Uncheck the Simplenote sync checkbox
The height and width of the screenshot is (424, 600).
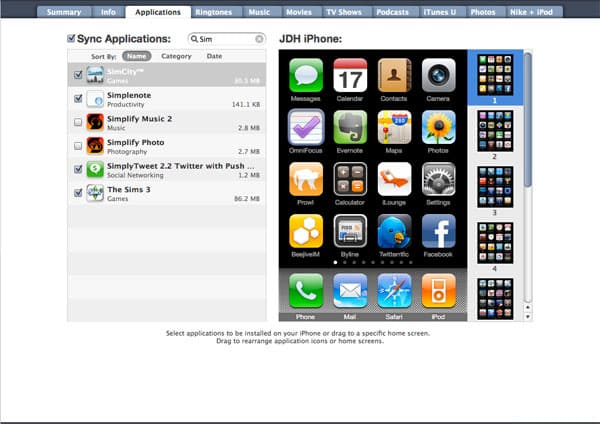(78, 98)
